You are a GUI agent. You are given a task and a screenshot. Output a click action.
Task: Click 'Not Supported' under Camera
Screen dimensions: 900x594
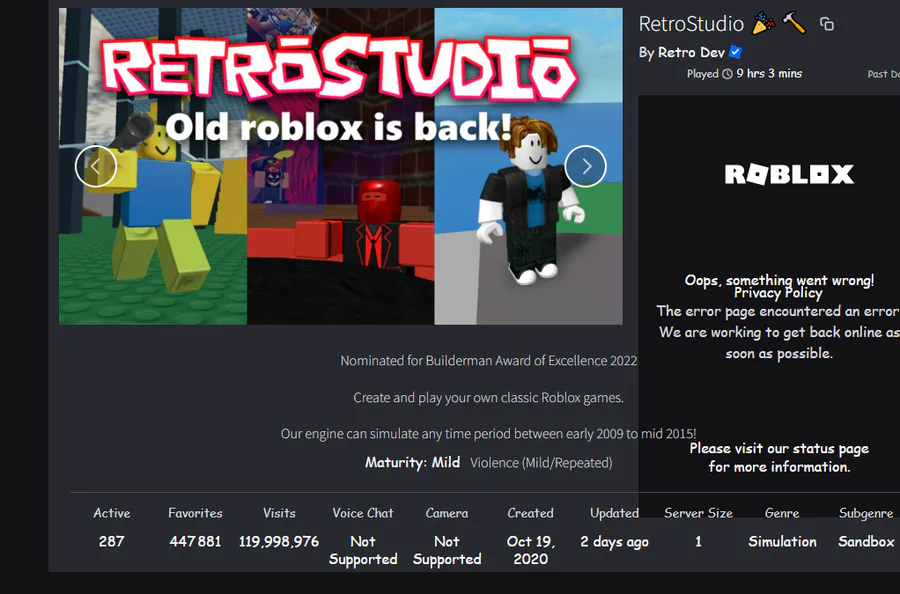pyautogui.click(x=447, y=550)
